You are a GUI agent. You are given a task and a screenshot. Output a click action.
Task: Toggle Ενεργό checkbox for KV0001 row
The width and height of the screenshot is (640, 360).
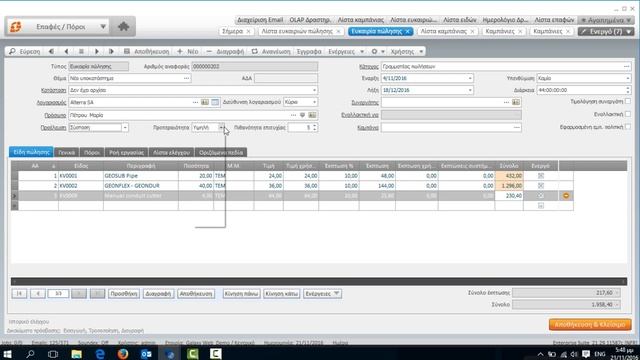pyautogui.click(x=541, y=176)
